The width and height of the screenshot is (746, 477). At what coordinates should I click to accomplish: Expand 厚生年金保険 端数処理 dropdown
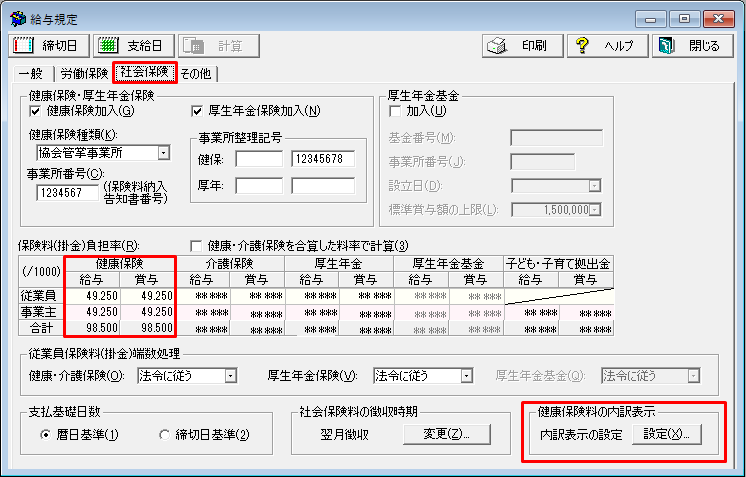pos(466,376)
